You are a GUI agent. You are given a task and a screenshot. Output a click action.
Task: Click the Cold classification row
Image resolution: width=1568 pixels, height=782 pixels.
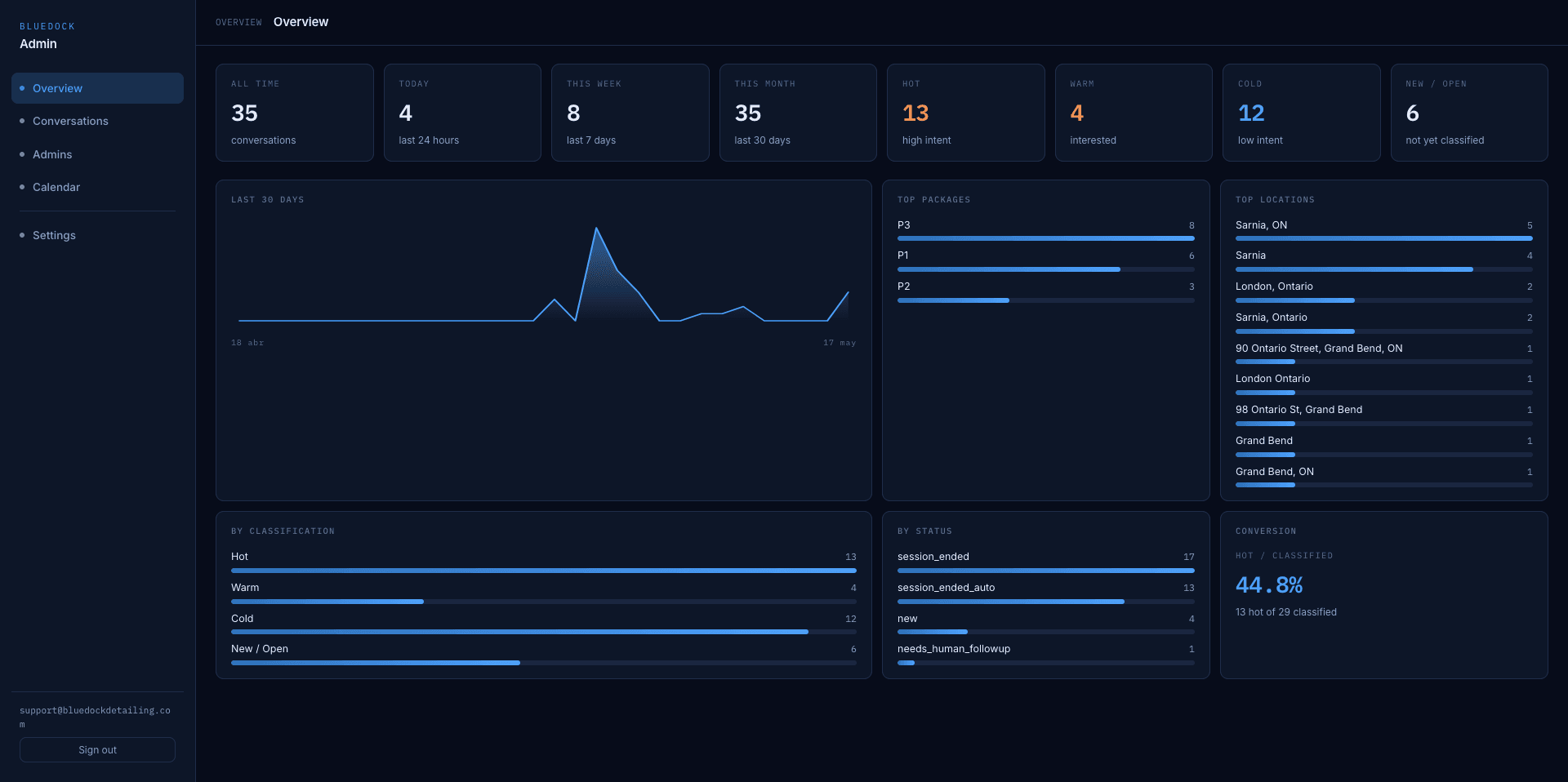point(544,625)
